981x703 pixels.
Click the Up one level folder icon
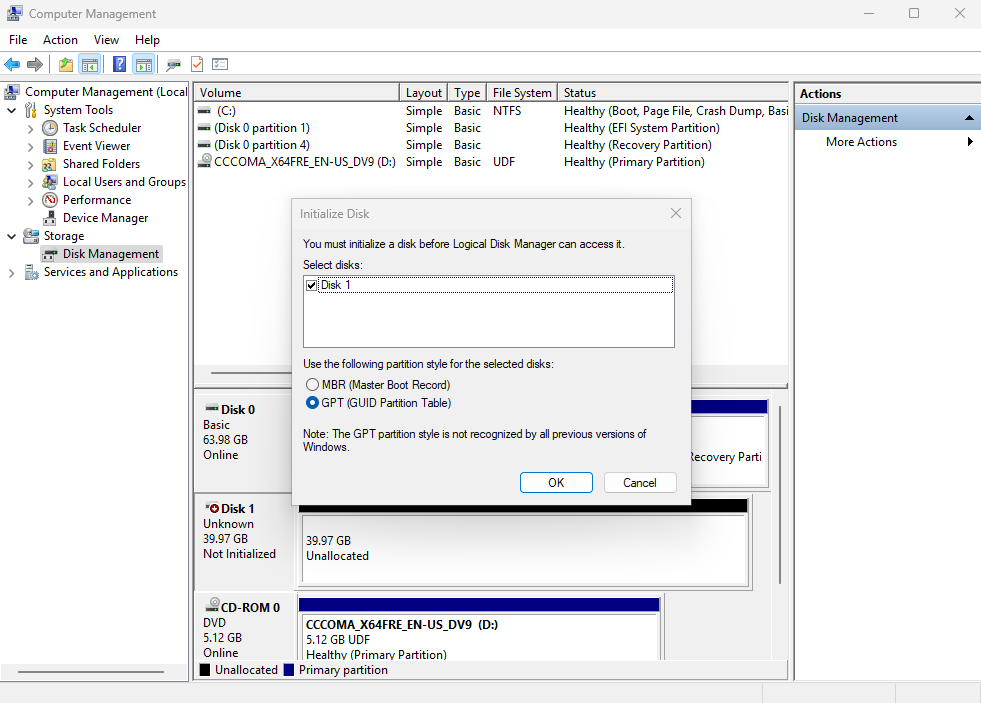click(66, 65)
